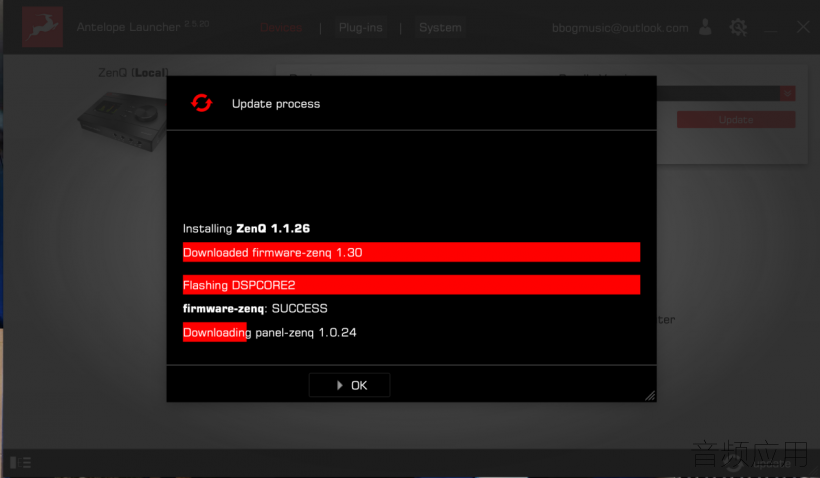820x478 pixels.
Task: Open the System tab
Action: pyautogui.click(x=440, y=28)
